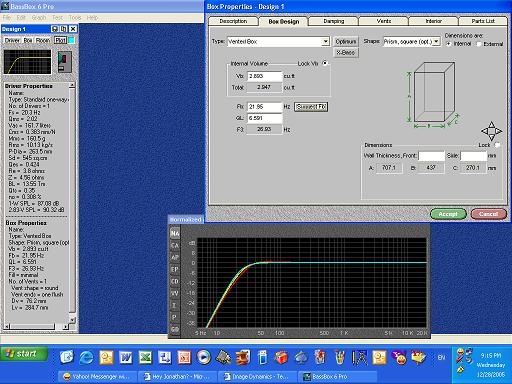Click the cyan plot color swatch
512x384 pixels.
71,40
